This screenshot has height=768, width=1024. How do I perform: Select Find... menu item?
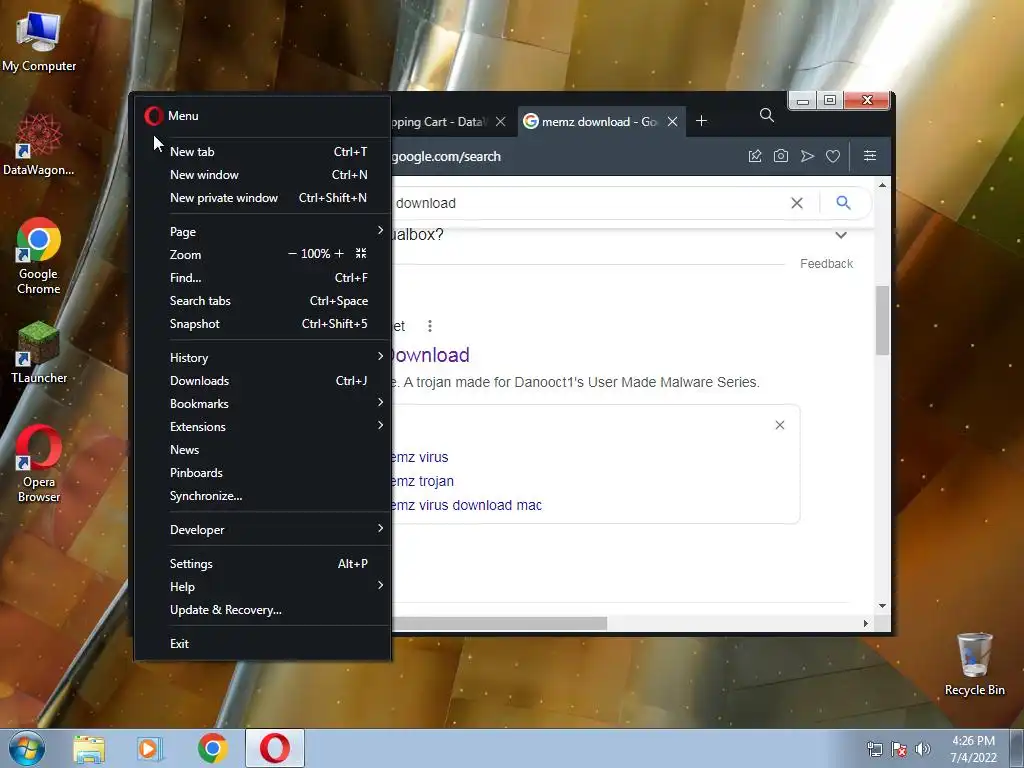(x=263, y=278)
